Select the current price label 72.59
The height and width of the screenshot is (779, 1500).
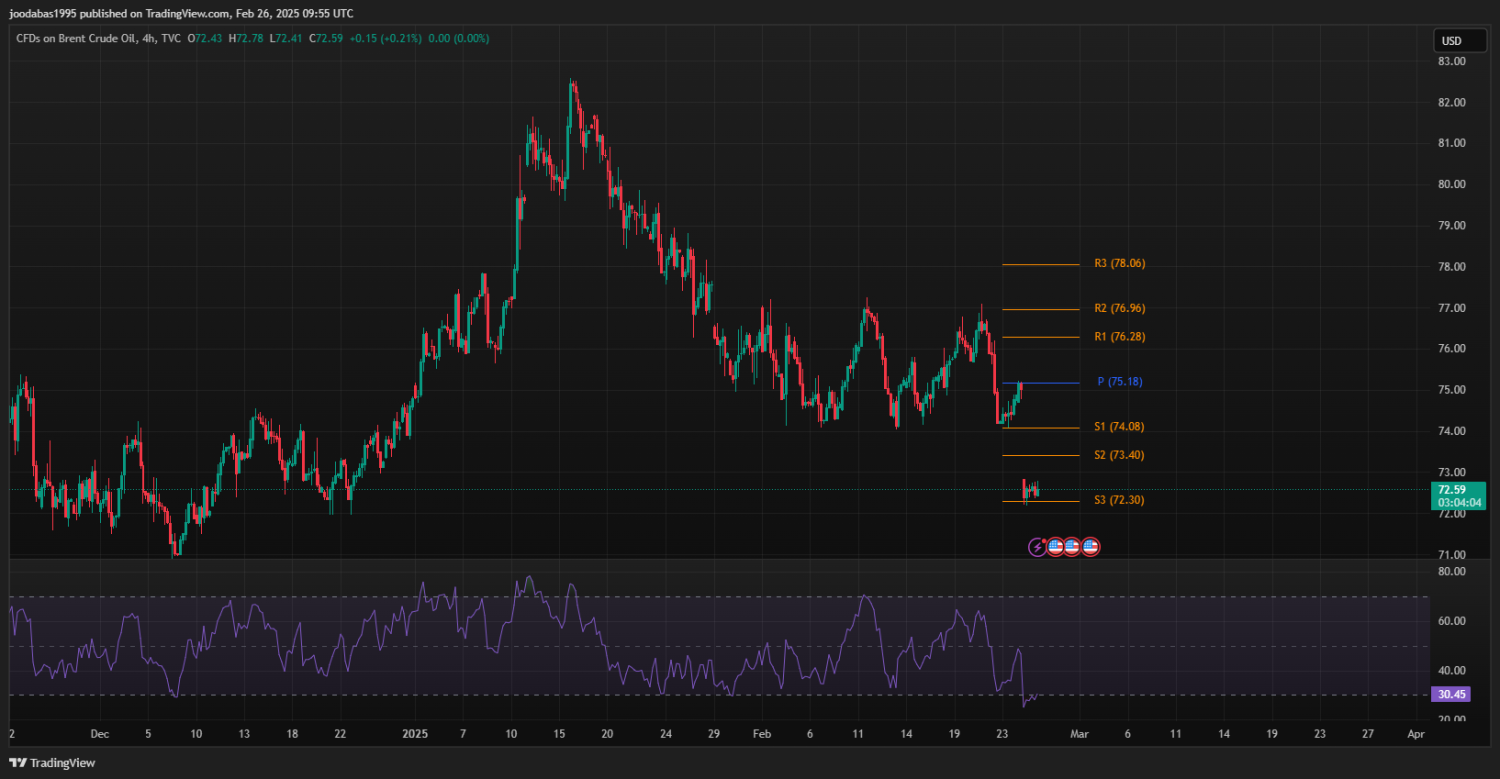(x=1451, y=489)
